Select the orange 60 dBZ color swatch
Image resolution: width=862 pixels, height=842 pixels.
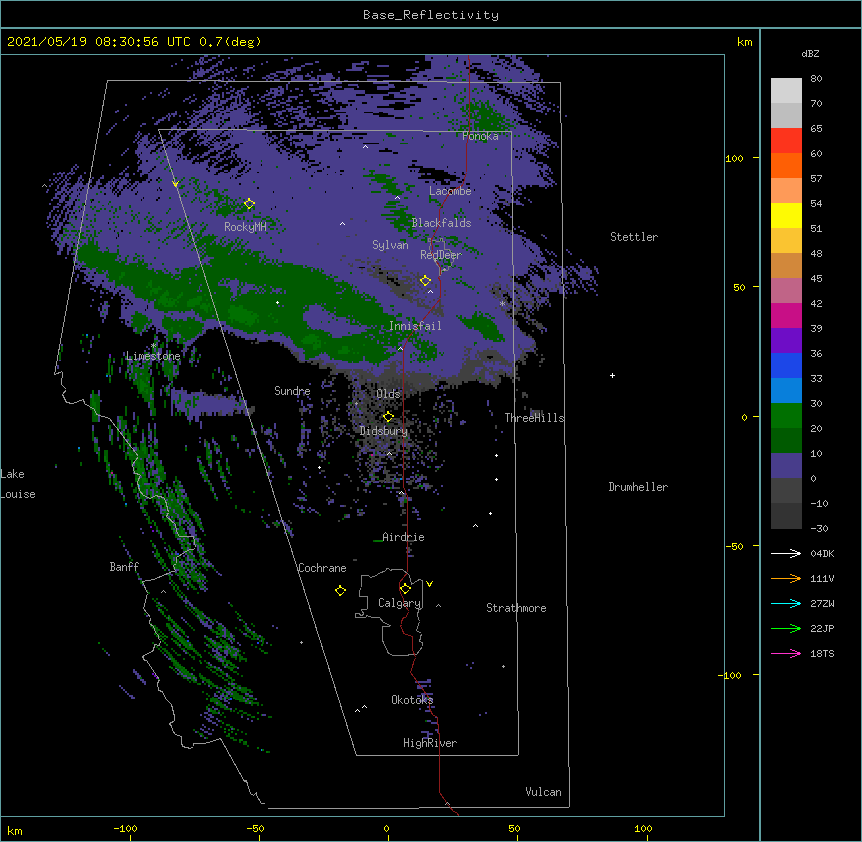pos(786,165)
